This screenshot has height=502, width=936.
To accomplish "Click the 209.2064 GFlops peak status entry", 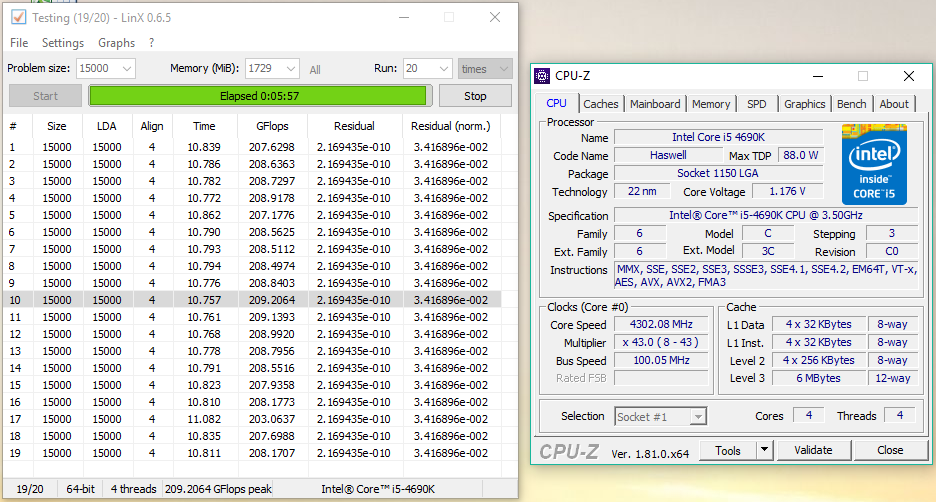I will [x=218, y=489].
